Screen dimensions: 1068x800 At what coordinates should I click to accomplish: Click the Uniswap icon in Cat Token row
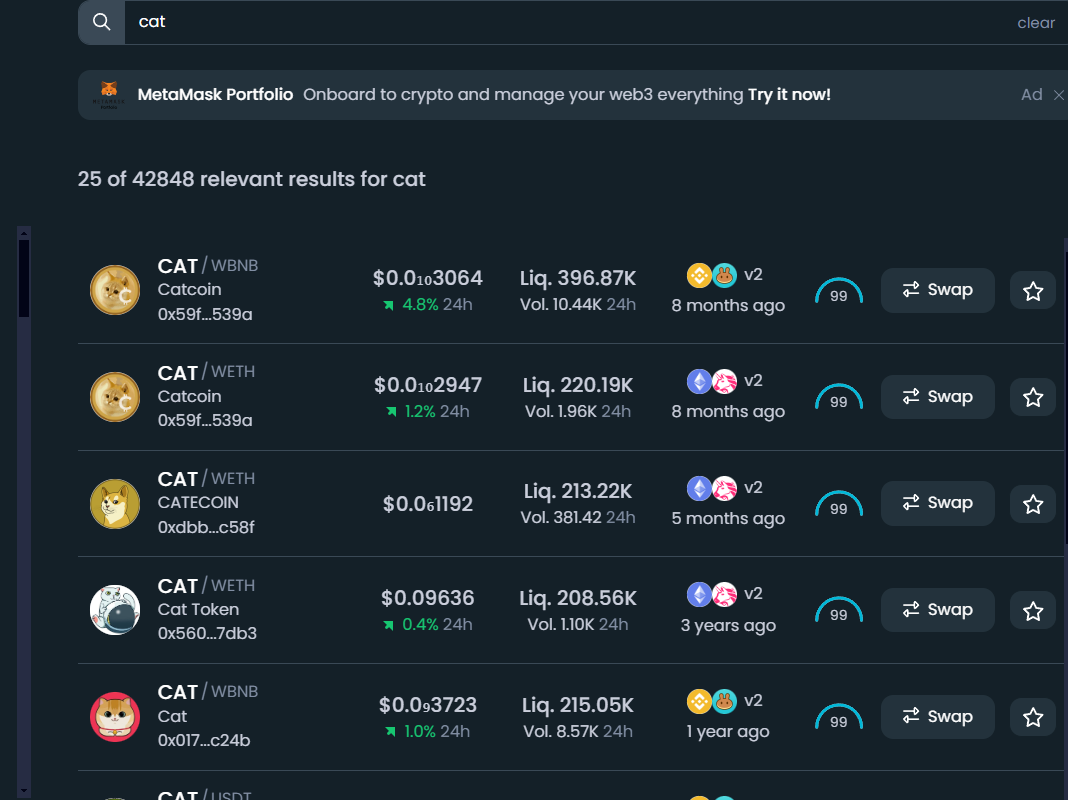tap(725, 594)
